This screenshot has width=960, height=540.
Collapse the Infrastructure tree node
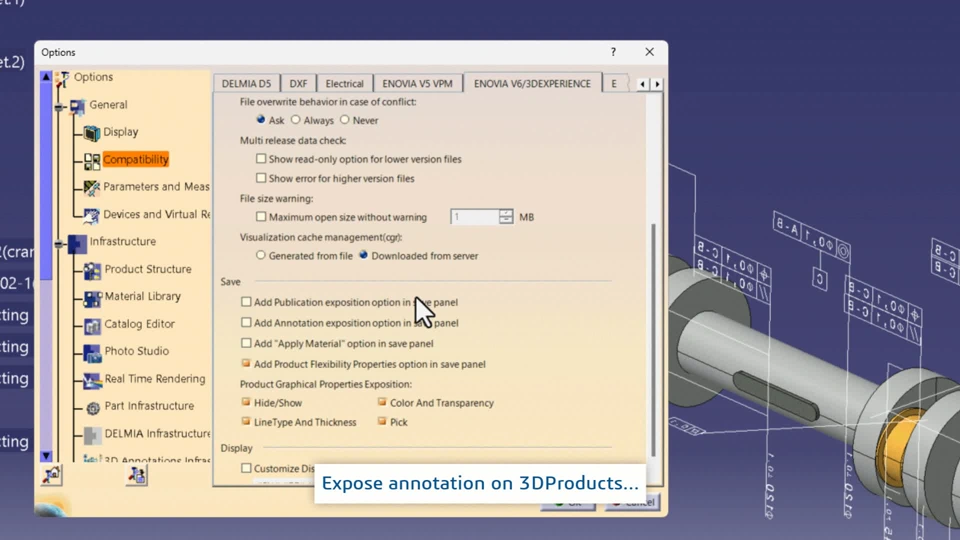click(59, 244)
